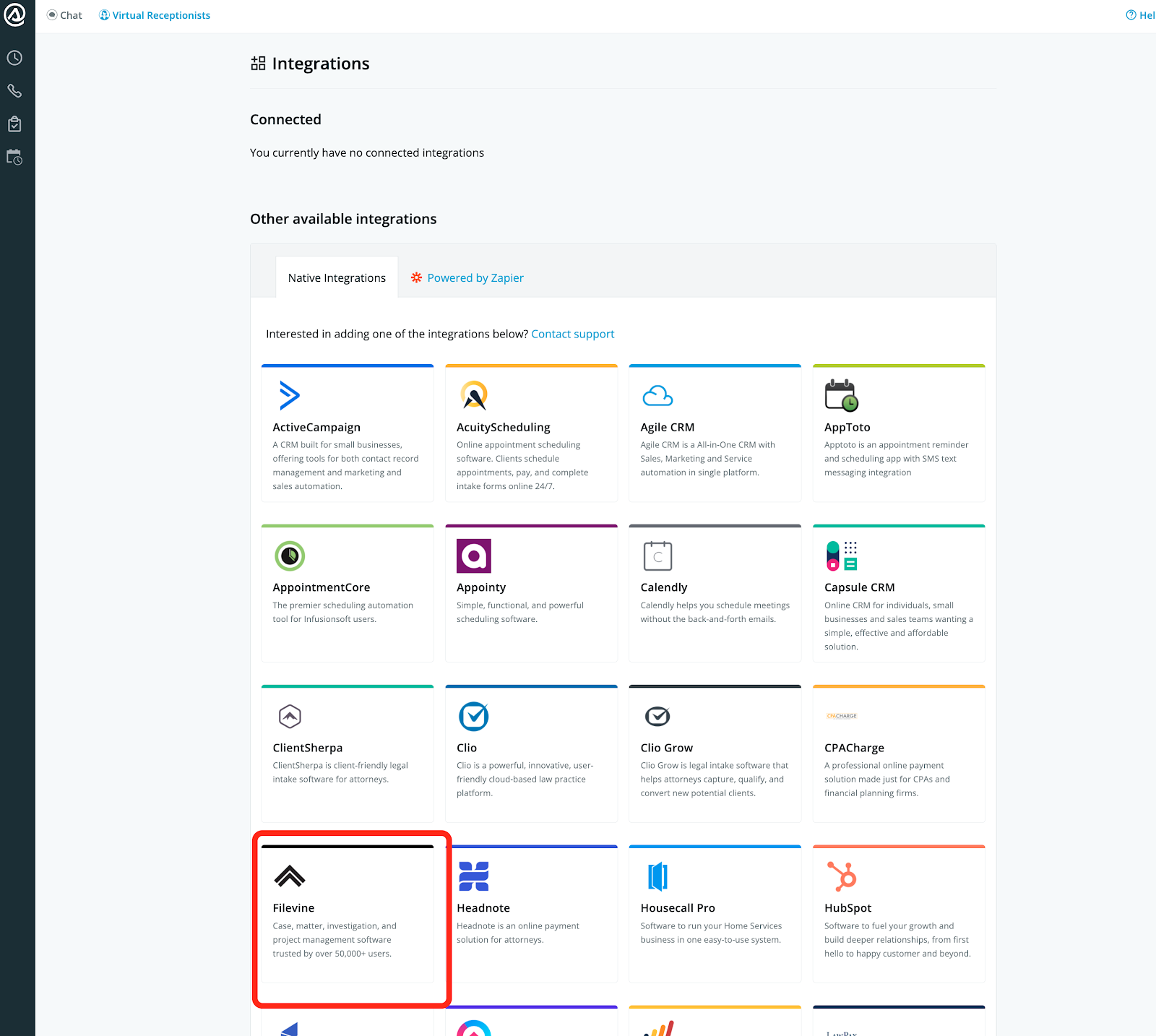Open the Virtual Receptionists menu item

pos(154,14)
